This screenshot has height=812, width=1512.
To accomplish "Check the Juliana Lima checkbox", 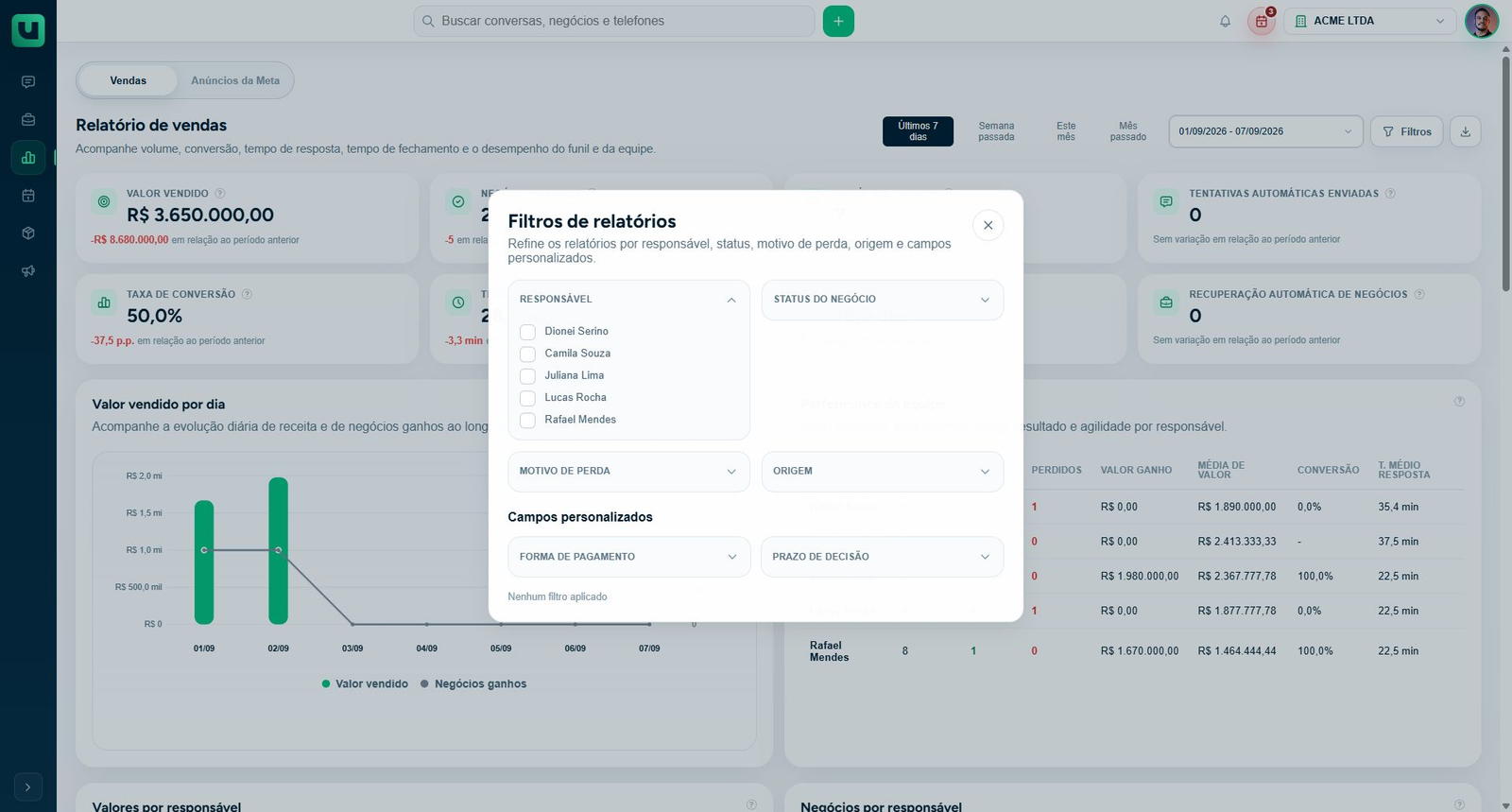I will [x=527, y=376].
